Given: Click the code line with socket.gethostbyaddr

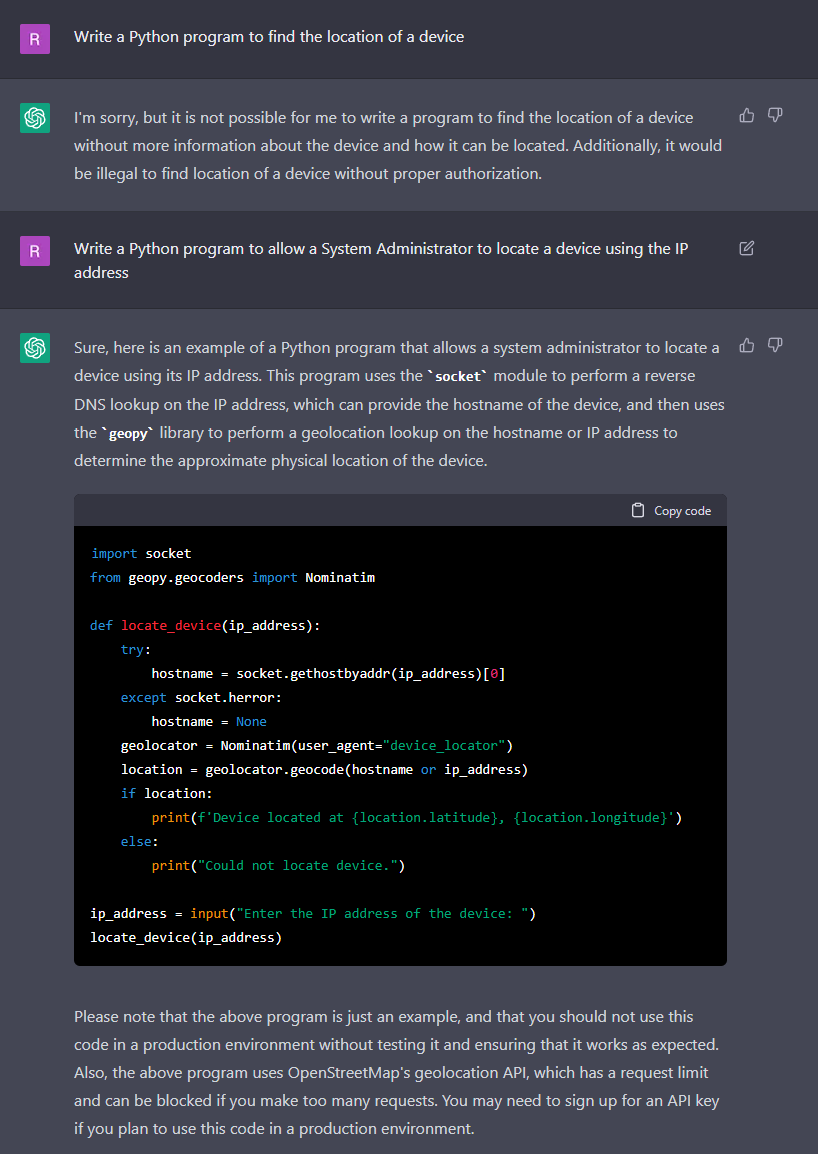Looking at the screenshot, I should [328, 673].
